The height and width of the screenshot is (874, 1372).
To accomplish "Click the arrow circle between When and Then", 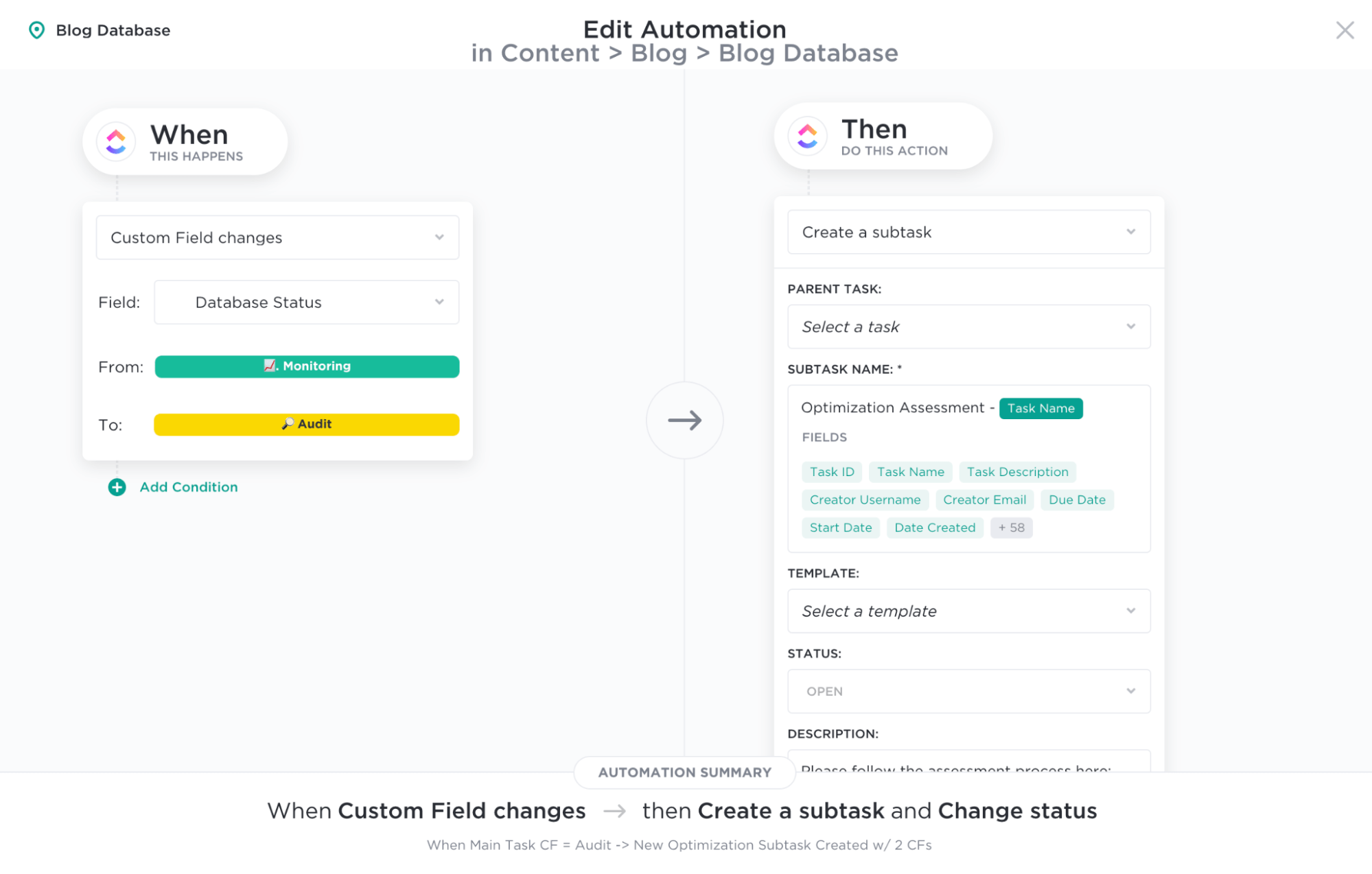I will [684, 420].
